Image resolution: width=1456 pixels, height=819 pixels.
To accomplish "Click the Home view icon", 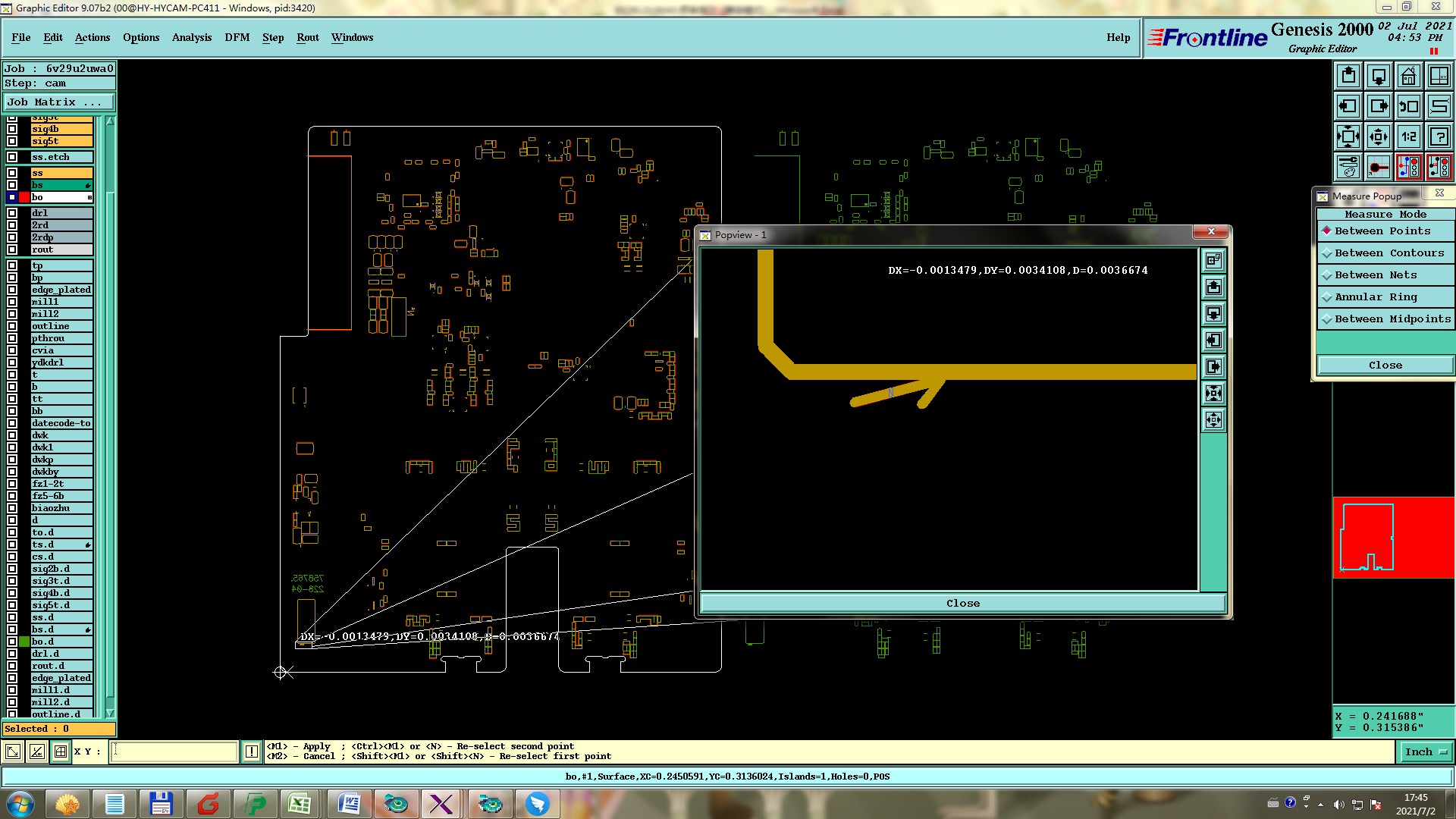I will pos(1408,76).
